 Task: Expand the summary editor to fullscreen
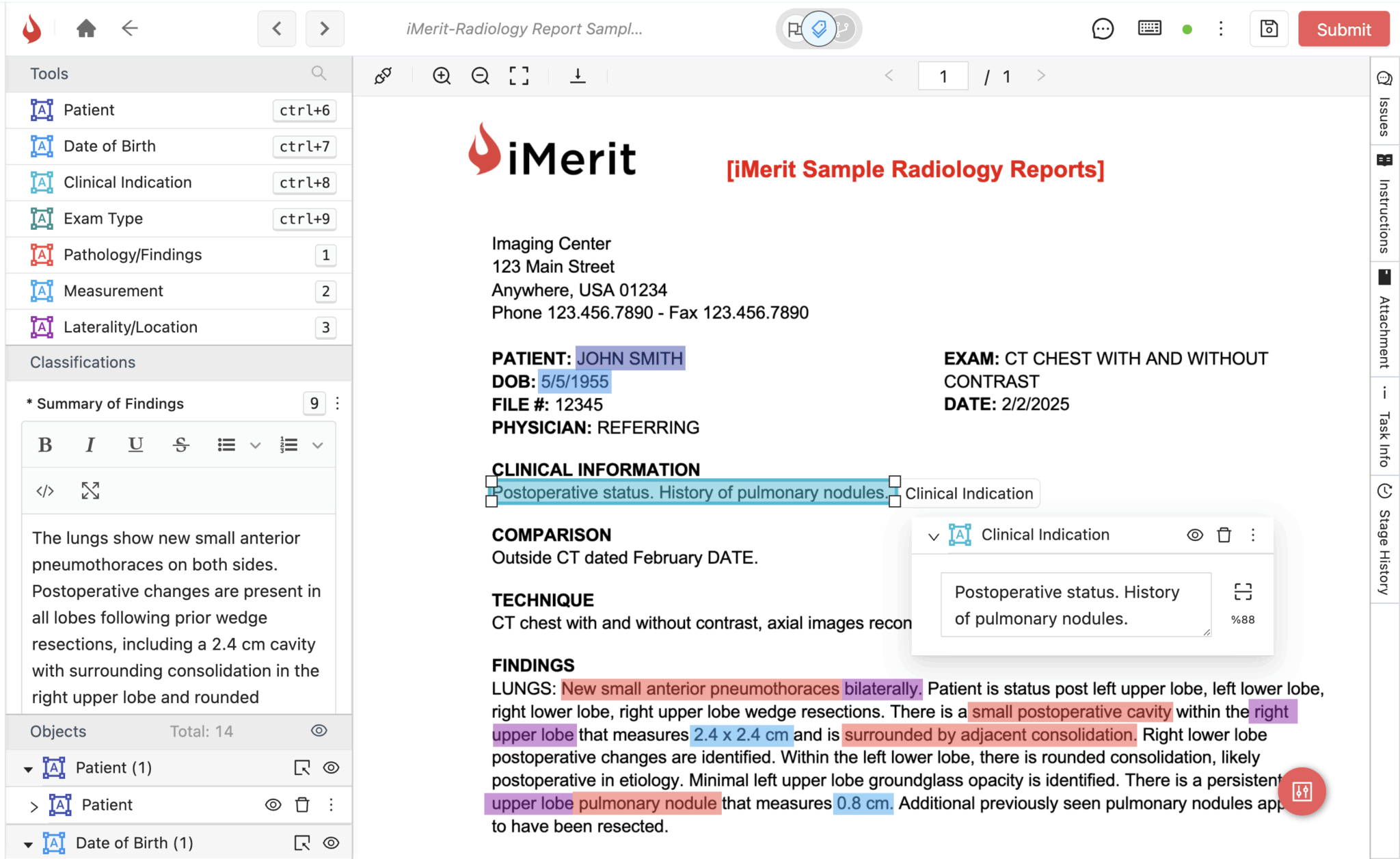90,491
